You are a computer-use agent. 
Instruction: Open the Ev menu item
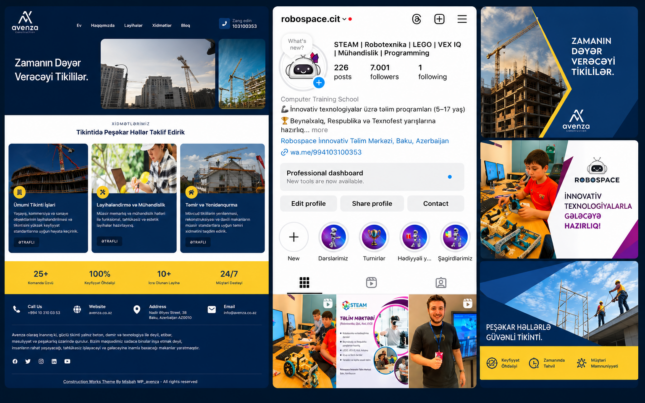click(79, 25)
